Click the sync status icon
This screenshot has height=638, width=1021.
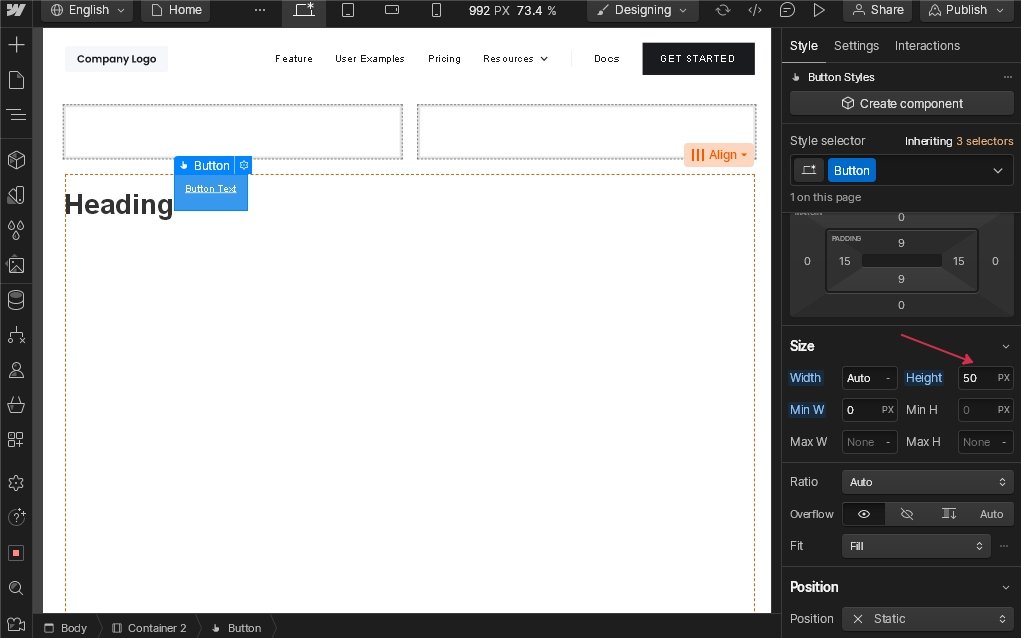point(723,10)
